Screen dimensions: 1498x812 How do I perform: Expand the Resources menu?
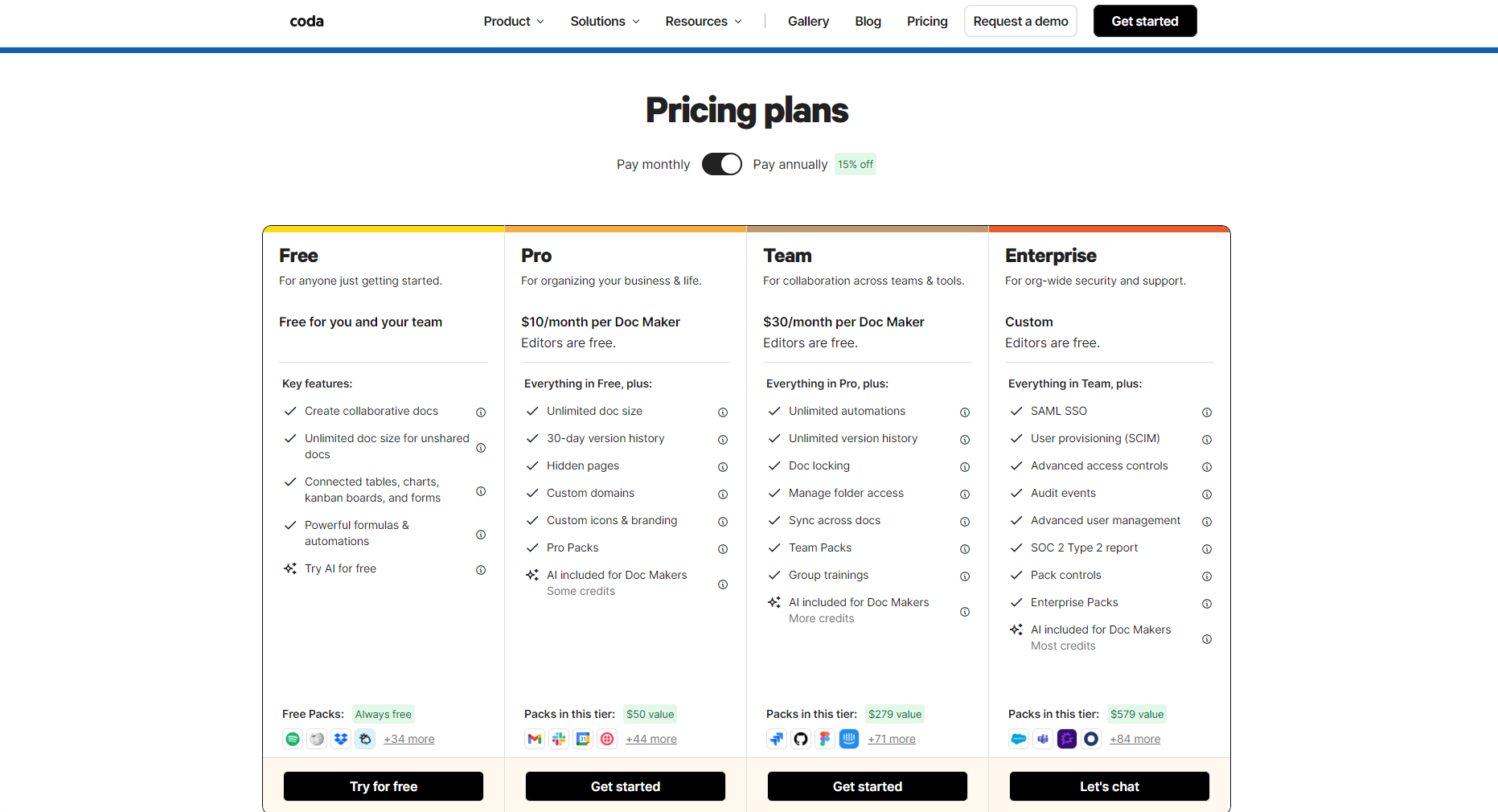pos(704,22)
